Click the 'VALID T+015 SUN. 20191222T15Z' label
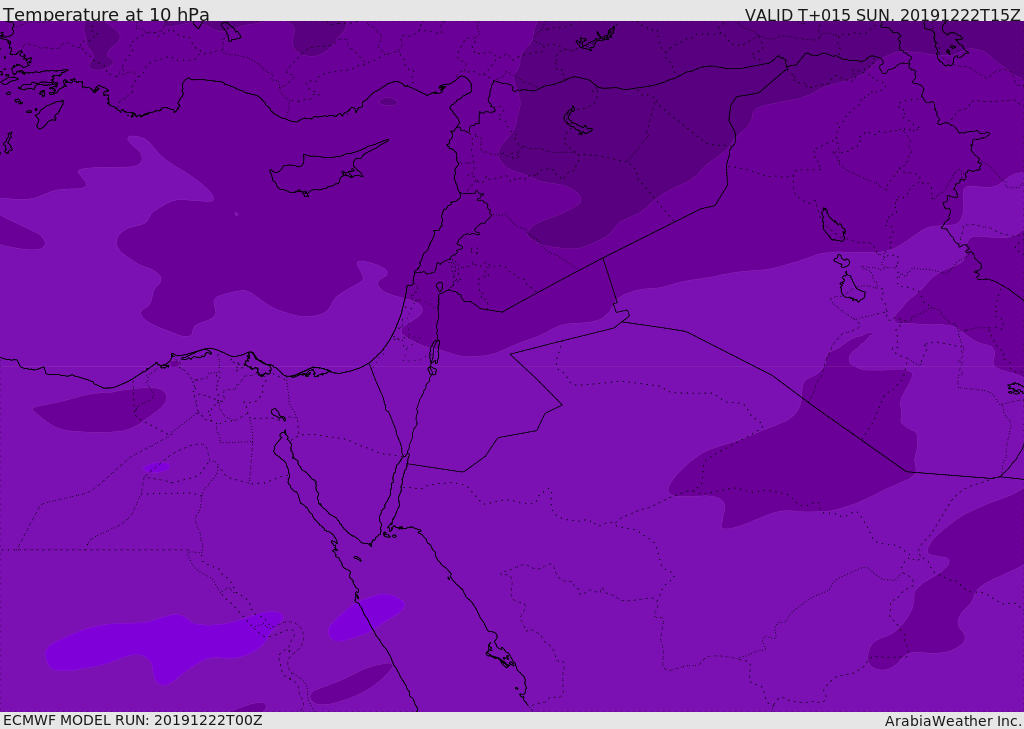Image resolution: width=1024 pixels, height=729 pixels. pos(882,15)
